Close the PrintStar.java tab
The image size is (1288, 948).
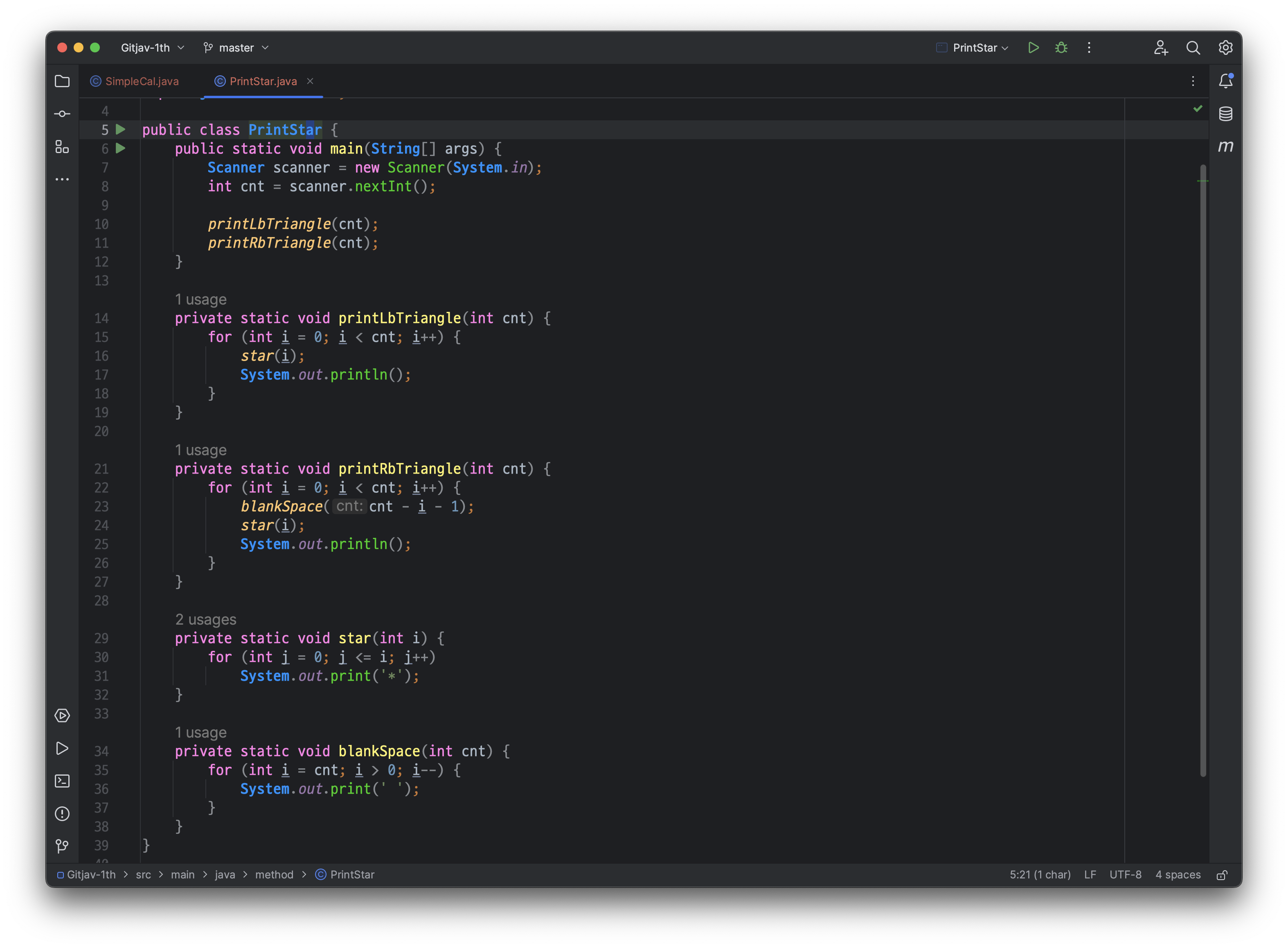310,81
